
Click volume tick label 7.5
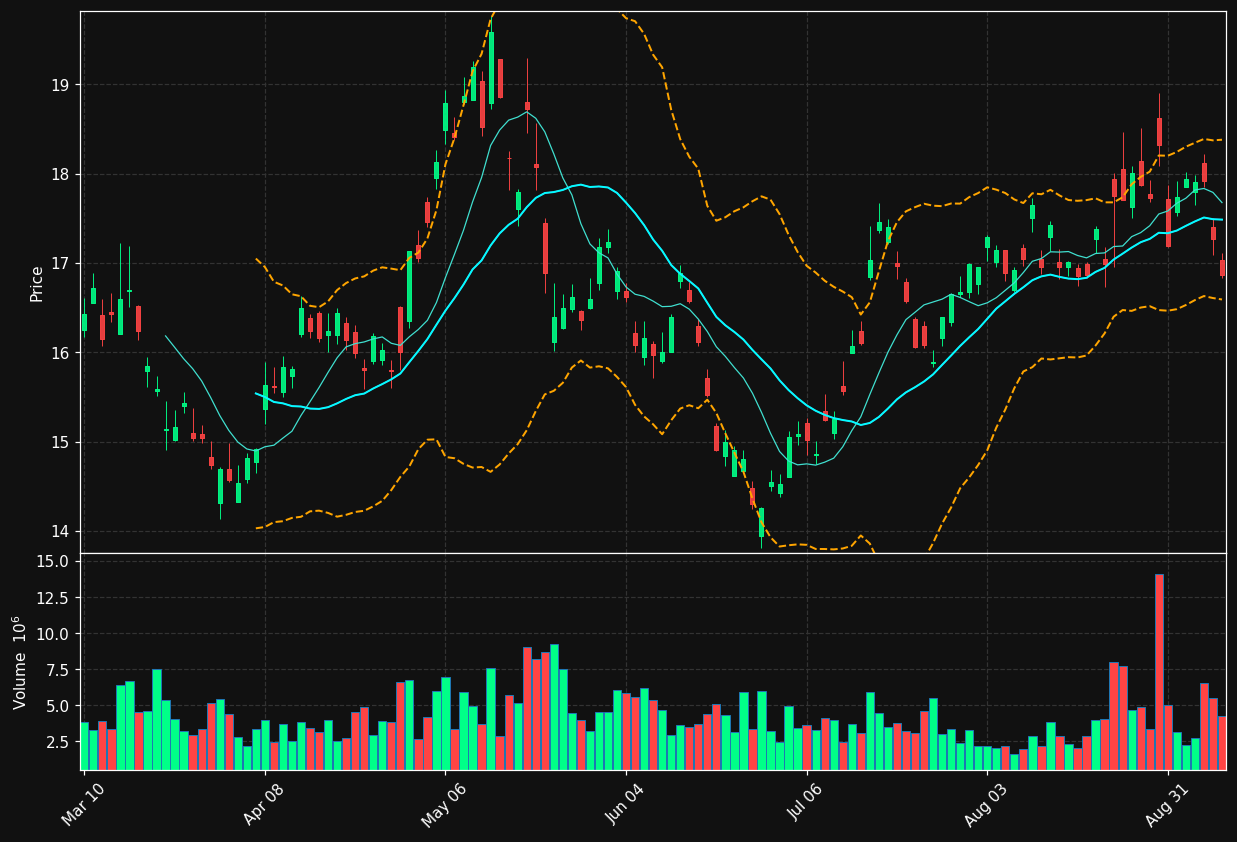(57, 670)
